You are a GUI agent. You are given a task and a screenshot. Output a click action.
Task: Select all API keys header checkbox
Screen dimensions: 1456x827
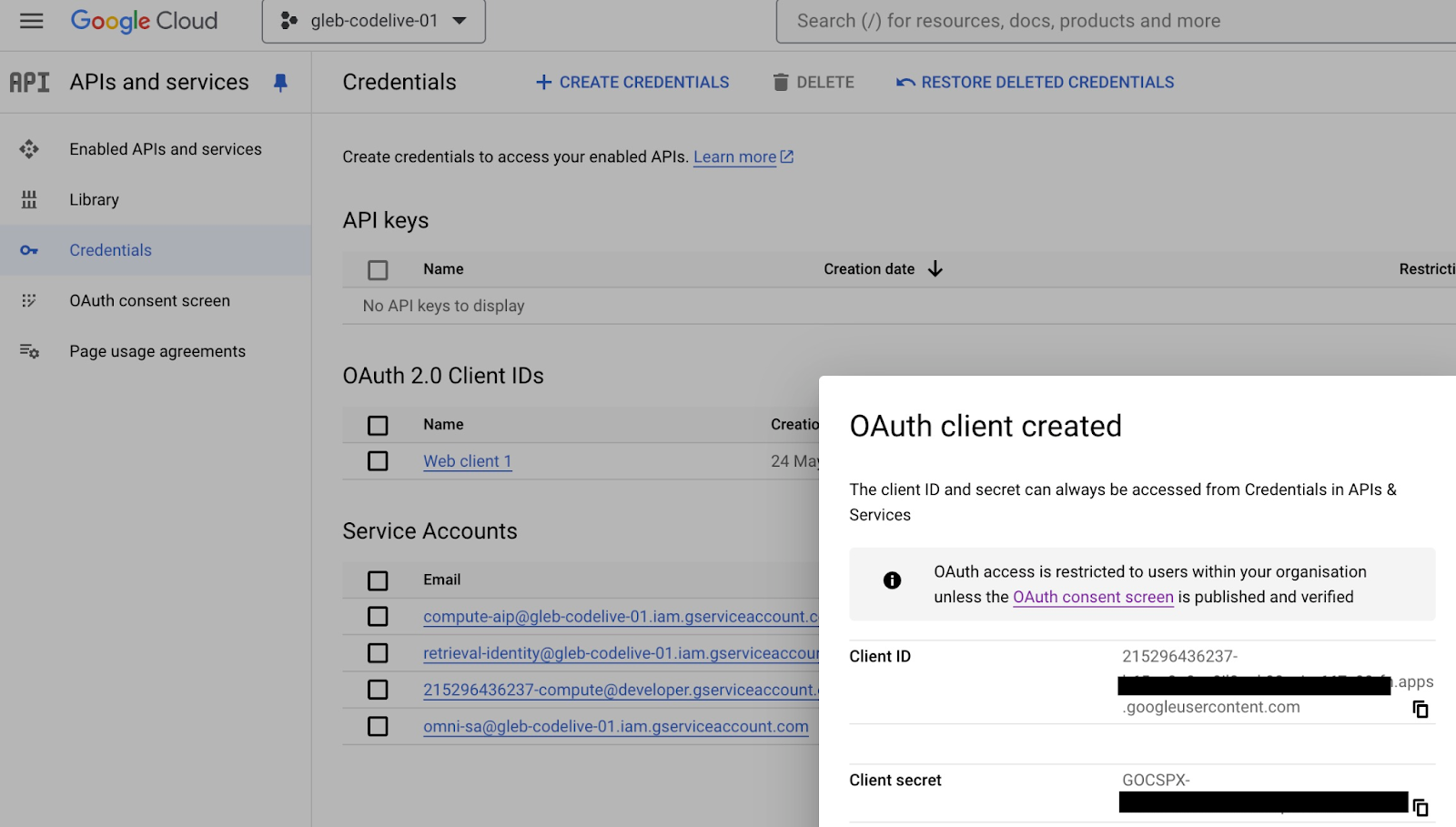(x=378, y=270)
